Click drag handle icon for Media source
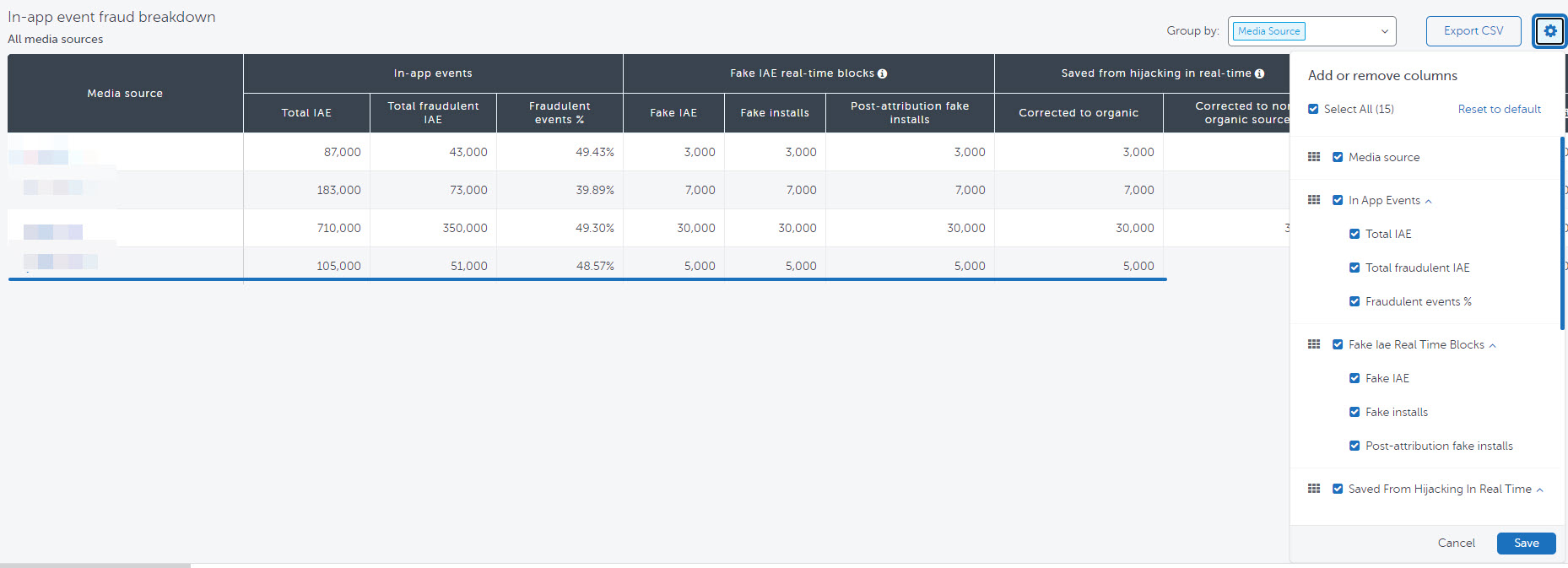Screen dimensions: 1568x568 1314,157
